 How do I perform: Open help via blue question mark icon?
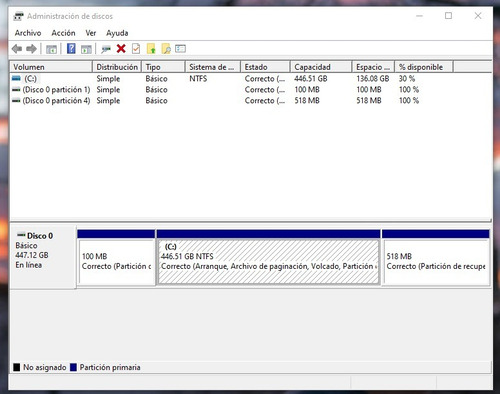(x=71, y=49)
